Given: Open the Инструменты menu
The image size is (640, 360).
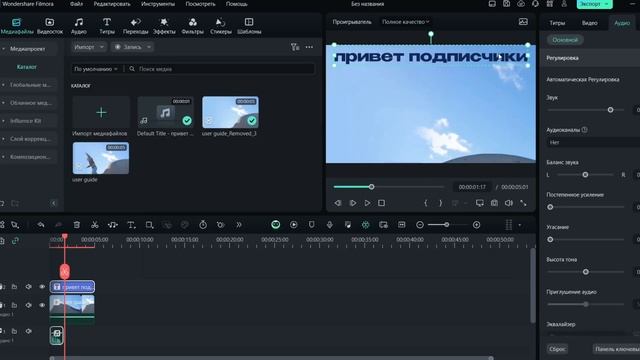Looking at the screenshot, I should (158, 4).
